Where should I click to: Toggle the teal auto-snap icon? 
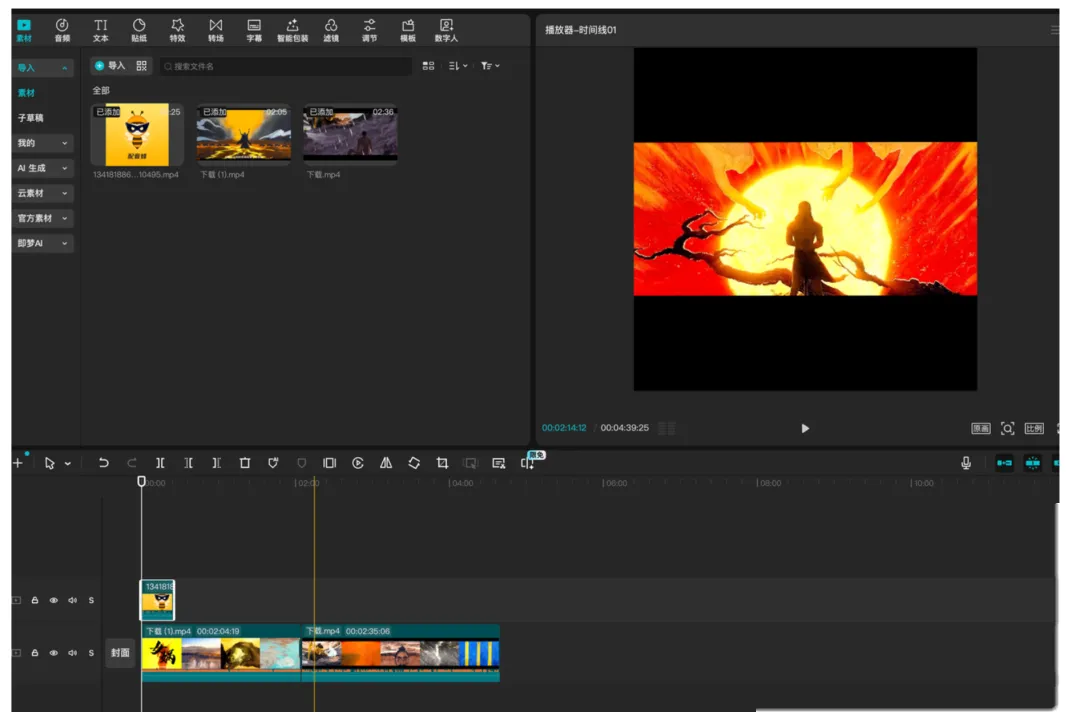pos(1032,463)
